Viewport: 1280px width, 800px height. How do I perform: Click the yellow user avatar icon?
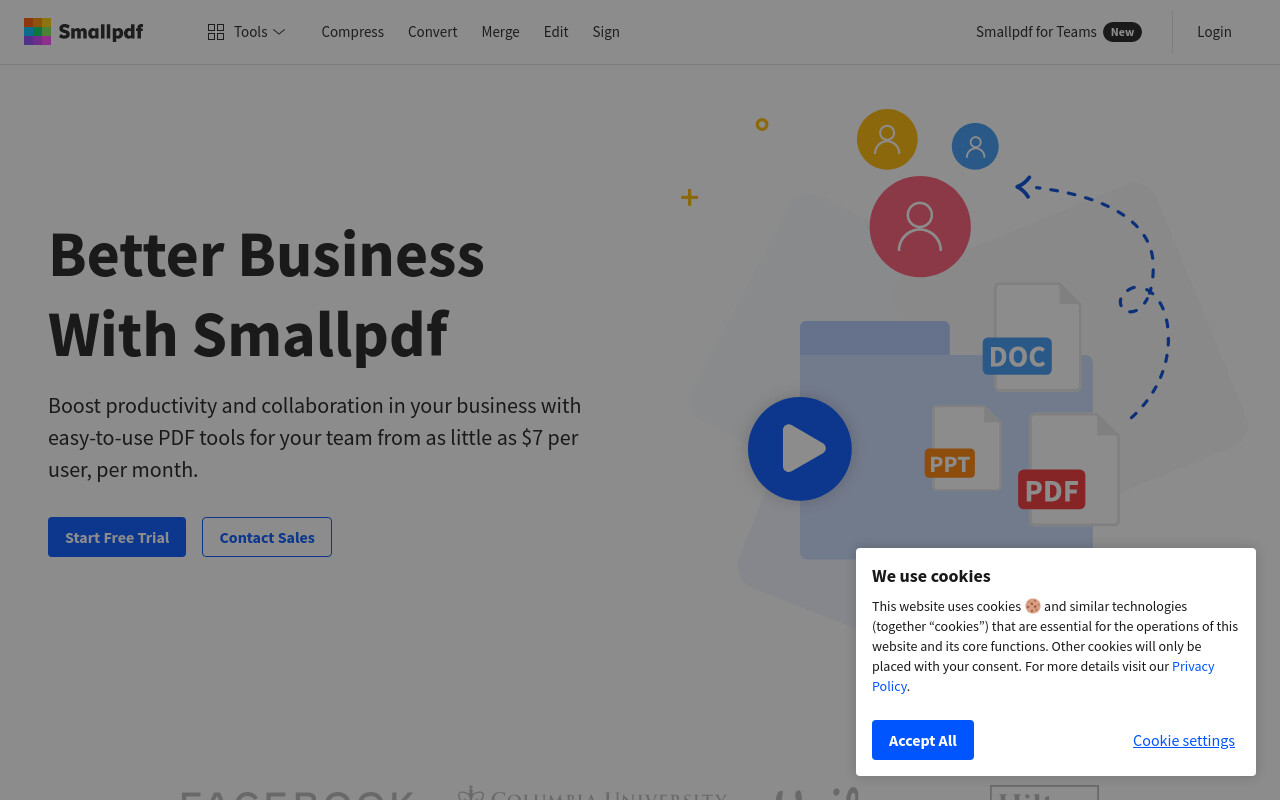[x=887, y=139]
